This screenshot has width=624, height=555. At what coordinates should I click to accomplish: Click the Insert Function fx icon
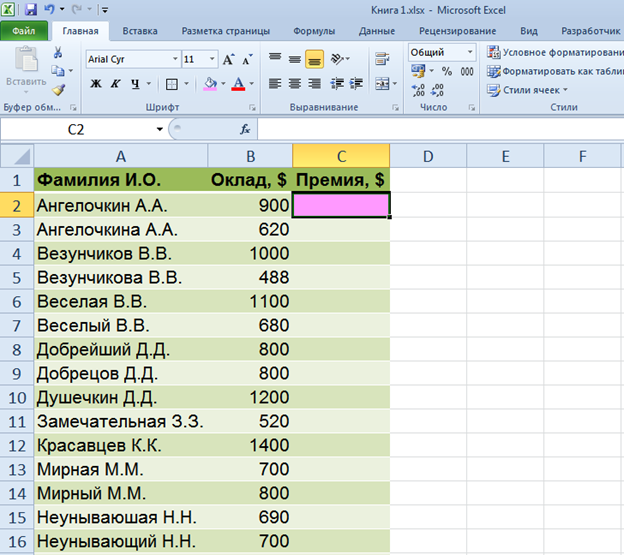[245, 130]
